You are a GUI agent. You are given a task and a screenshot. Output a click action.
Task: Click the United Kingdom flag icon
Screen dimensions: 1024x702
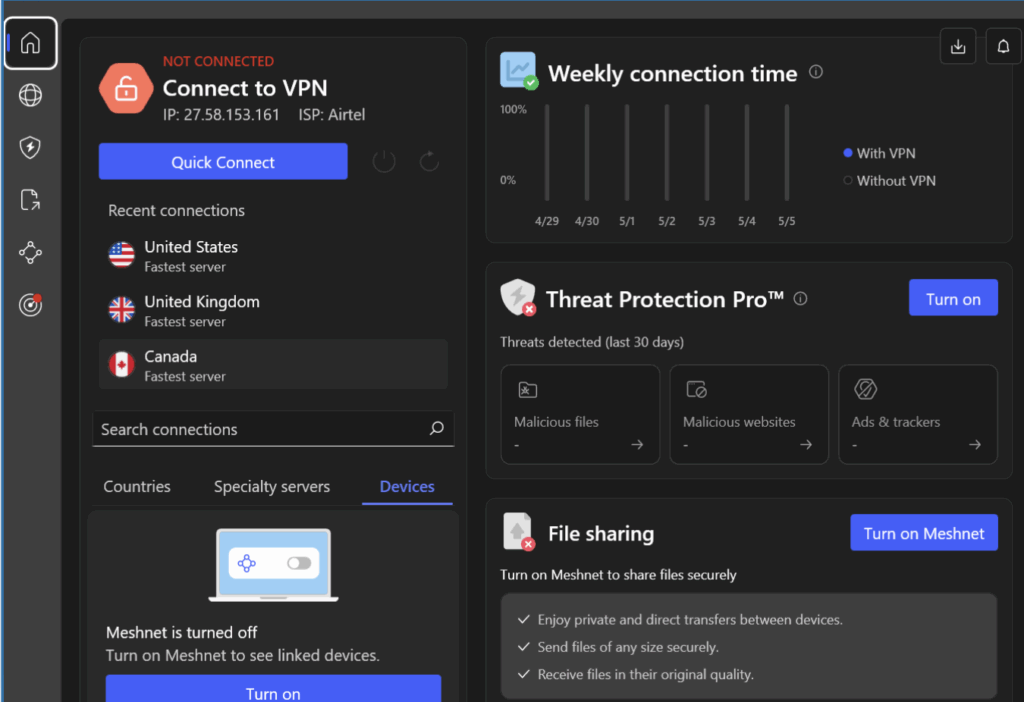[x=121, y=310]
